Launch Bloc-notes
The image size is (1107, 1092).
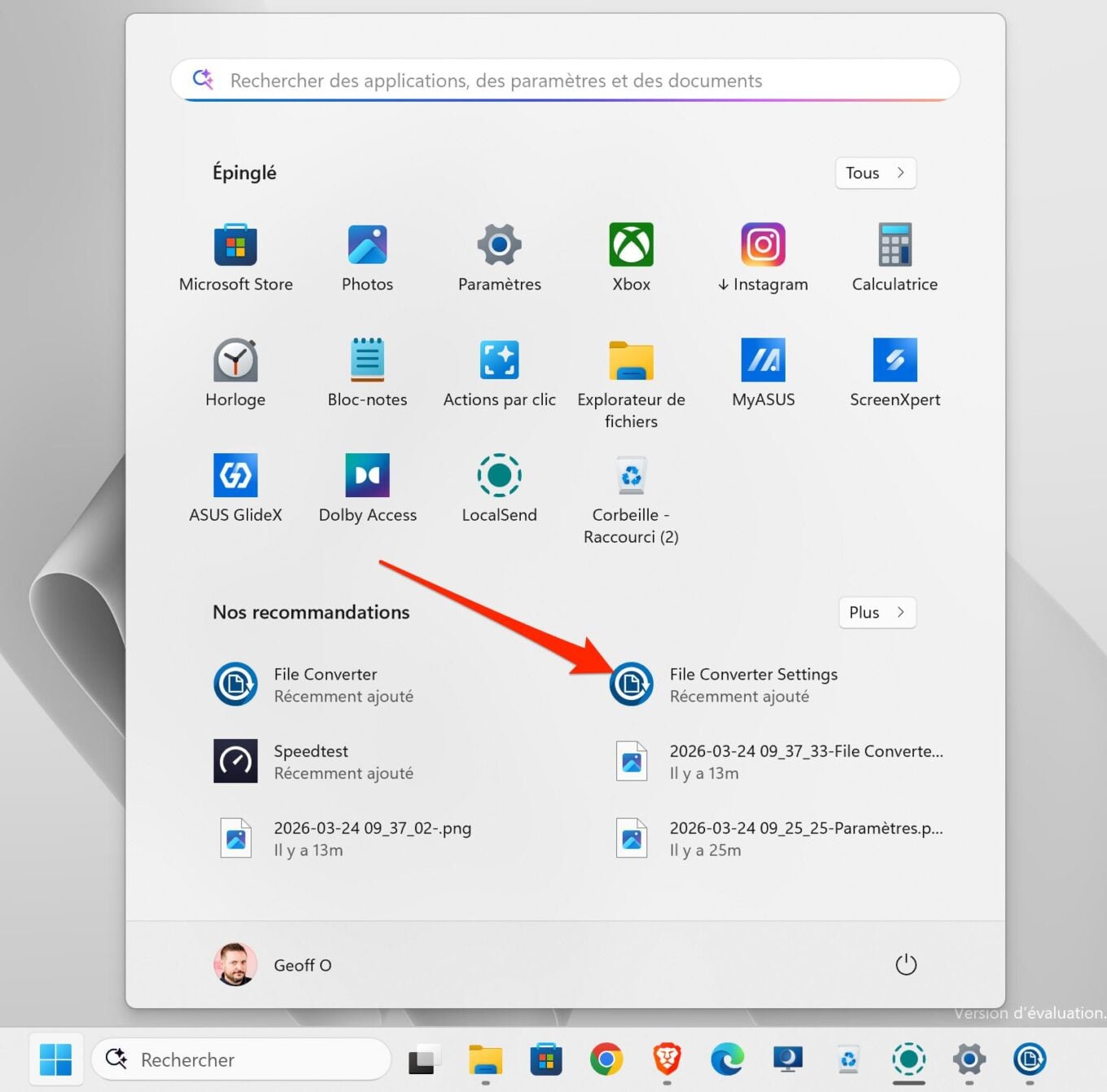point(367,373)
